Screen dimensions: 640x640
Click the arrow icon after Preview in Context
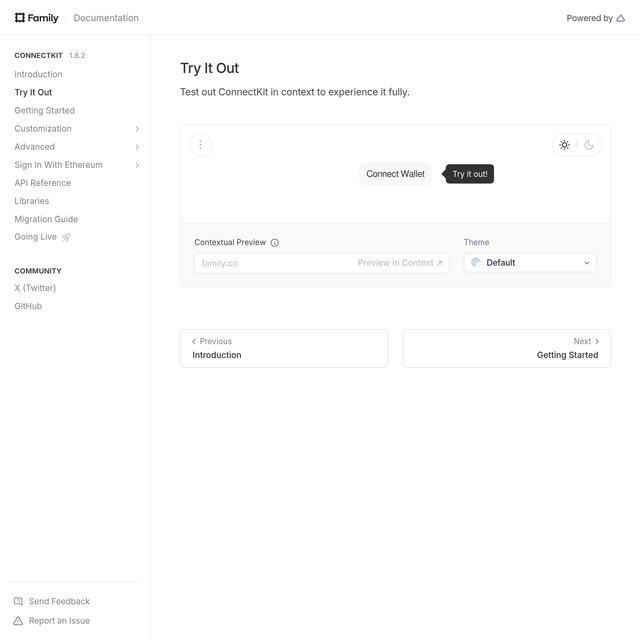pyautogui.click(x=440, y=263)
